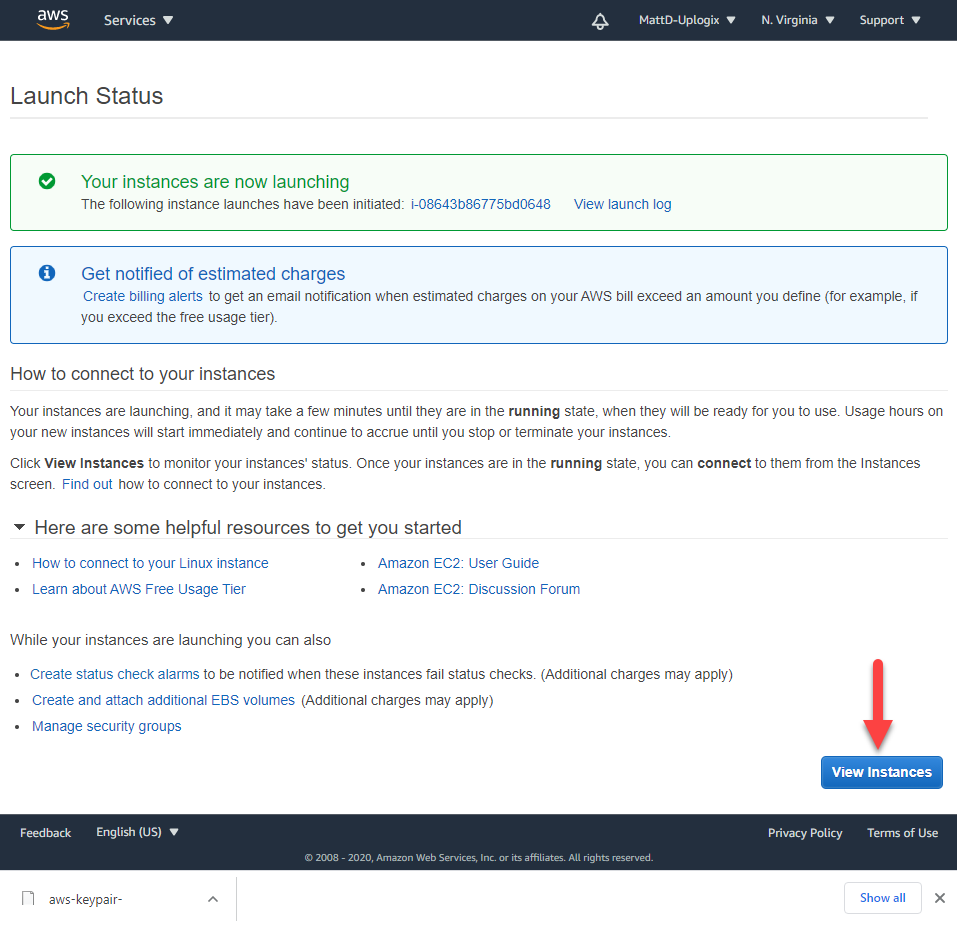The width and height of the screenshot is (957, 927).
Task: Click the blue information icon
Action: click(46, 273)
